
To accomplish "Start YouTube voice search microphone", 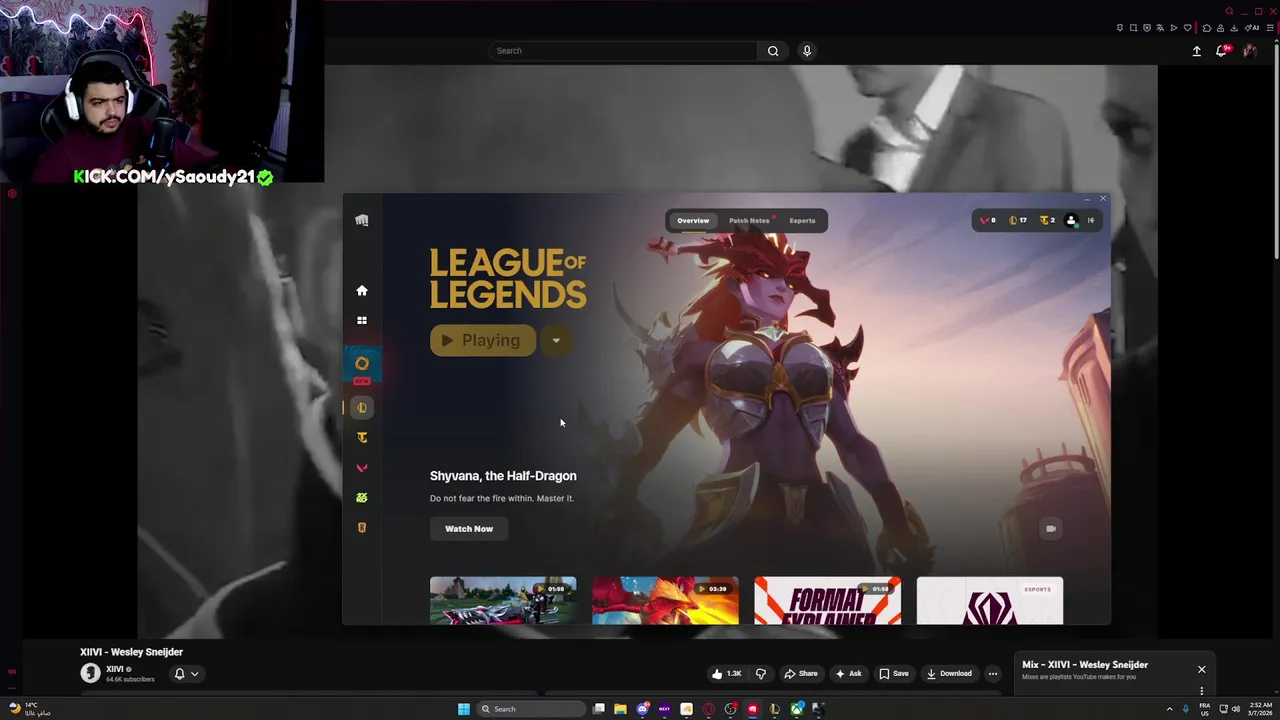I will (x=807, y=51).
